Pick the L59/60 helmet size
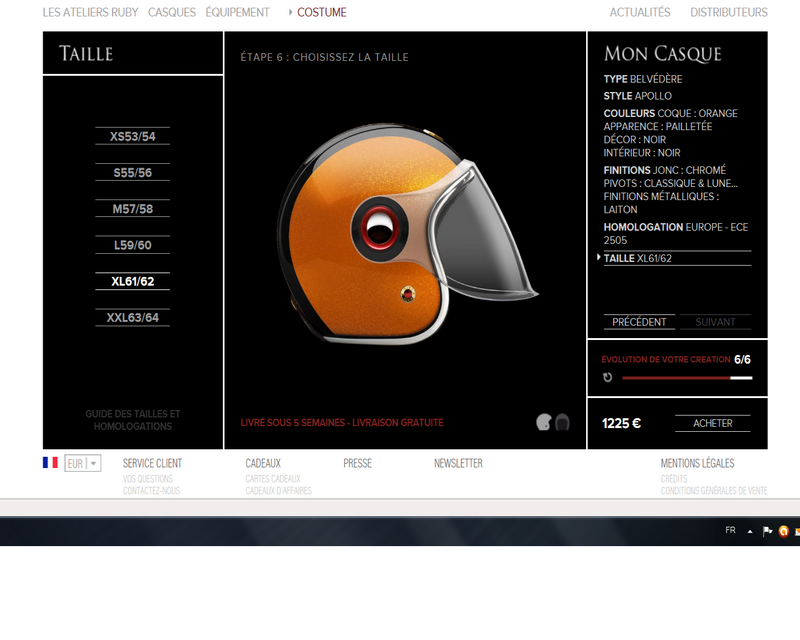The width and height of the screenshot is (800, 640). pyautogui.click(x=133, y=245)
